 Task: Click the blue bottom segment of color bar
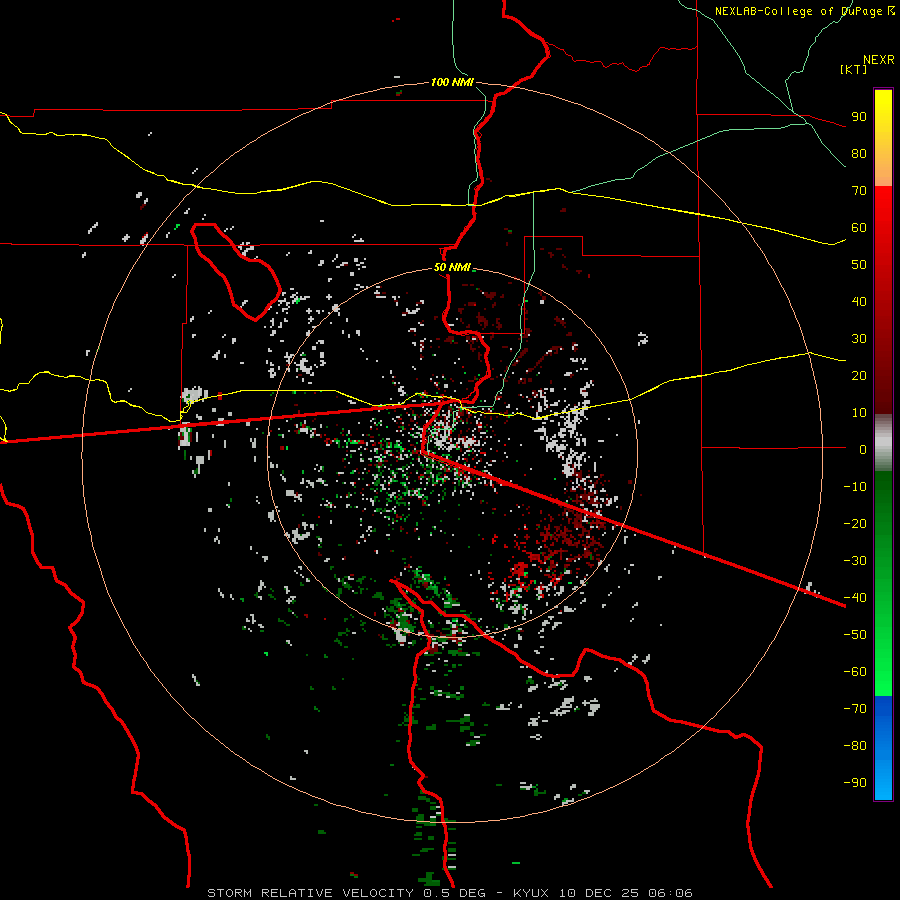pyautogui.click(x=883, y=748)
